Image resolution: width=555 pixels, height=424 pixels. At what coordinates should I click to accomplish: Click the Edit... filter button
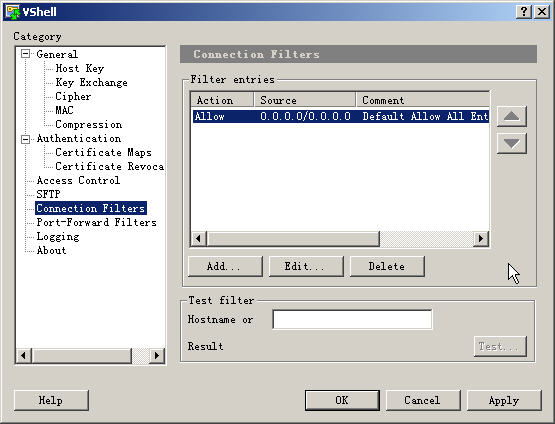click(x=306, y=266)
